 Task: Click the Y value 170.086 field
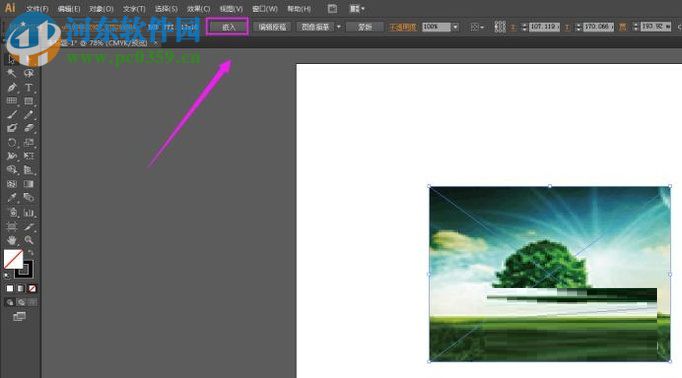click(598, 27)
